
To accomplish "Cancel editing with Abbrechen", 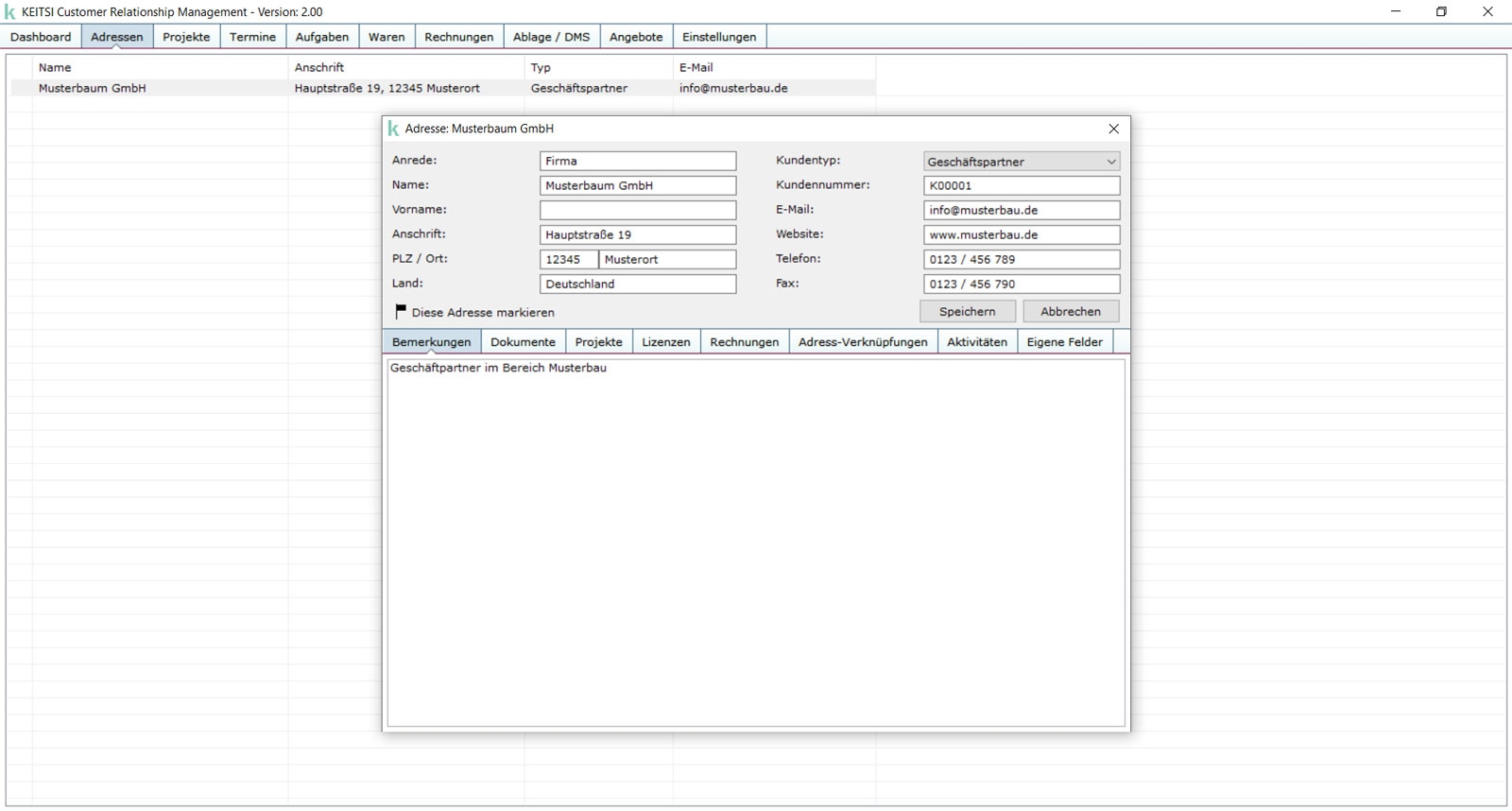I will (1071, 311).
